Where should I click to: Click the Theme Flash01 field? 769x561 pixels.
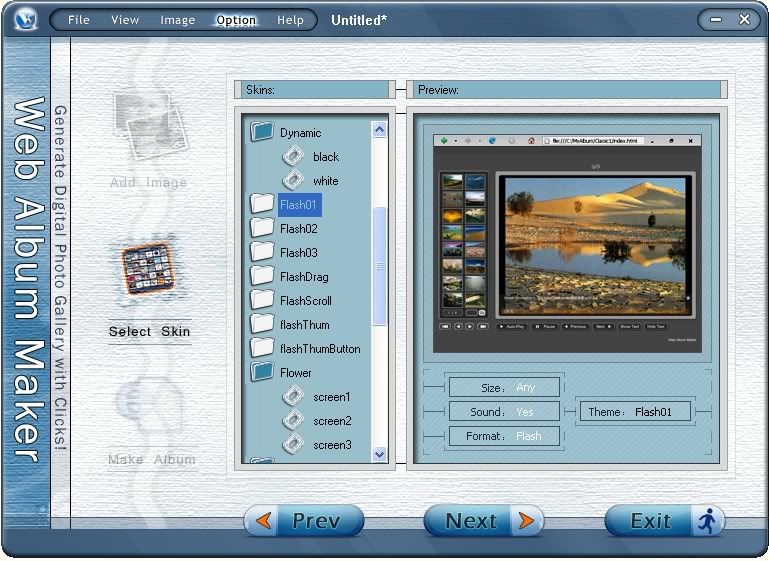click(636, 412)
